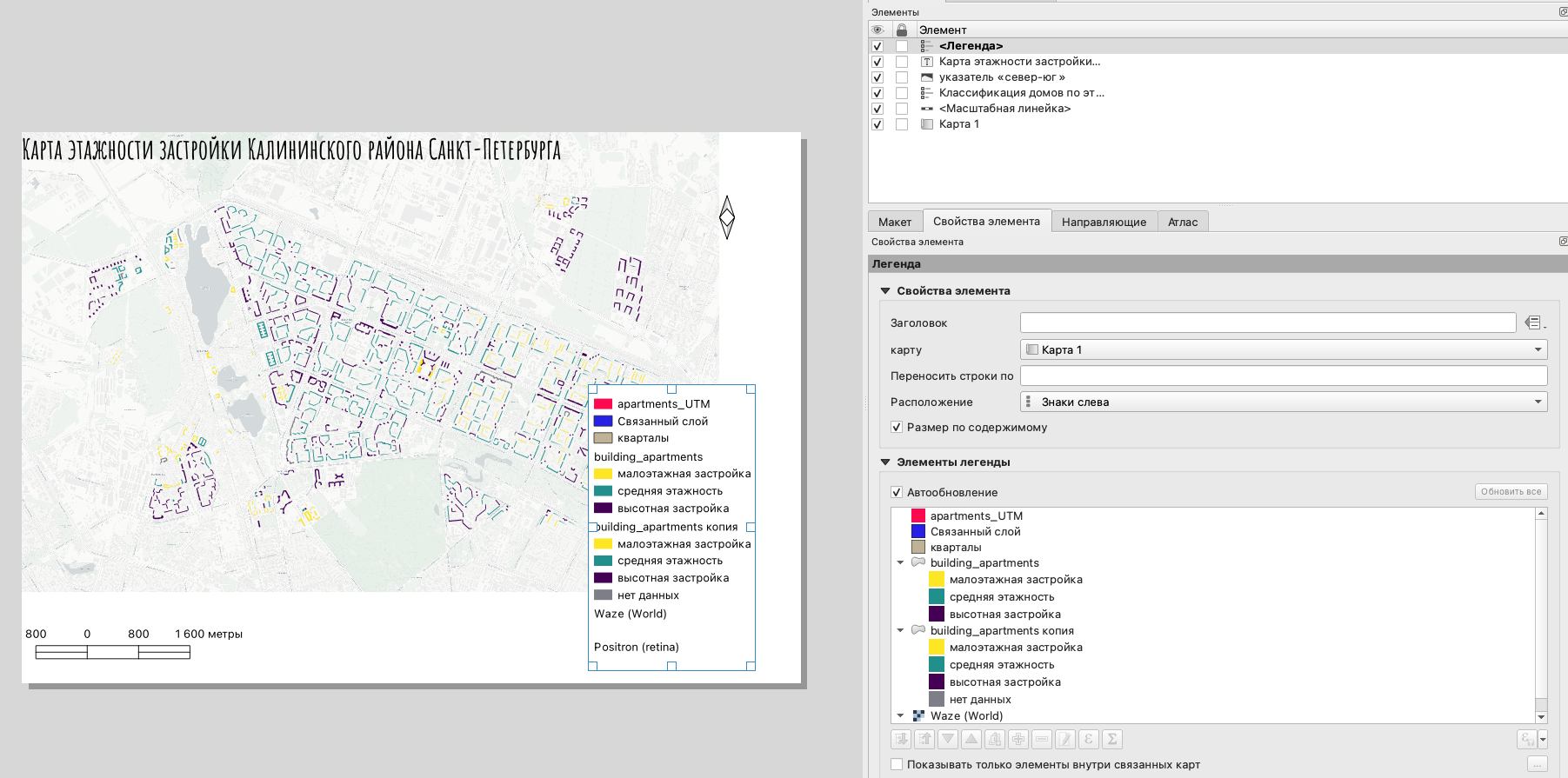Collapse the building_apartments копия tree group
The image size is (1568, 778).
point(900,630)
